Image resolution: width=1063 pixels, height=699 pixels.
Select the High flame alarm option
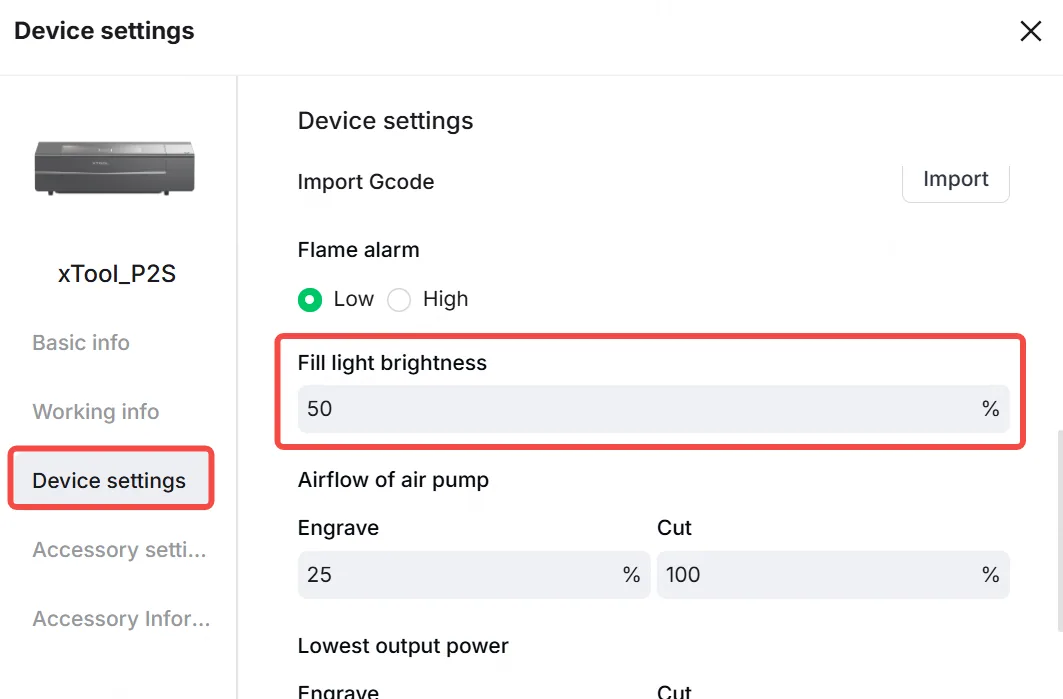pos(399,299)
